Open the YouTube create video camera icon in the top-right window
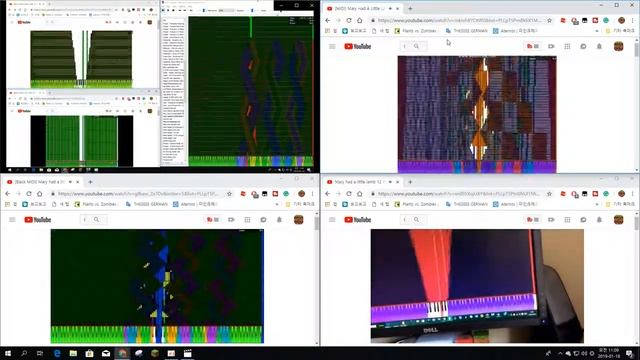The image size is (640, 360). (551, 47)
